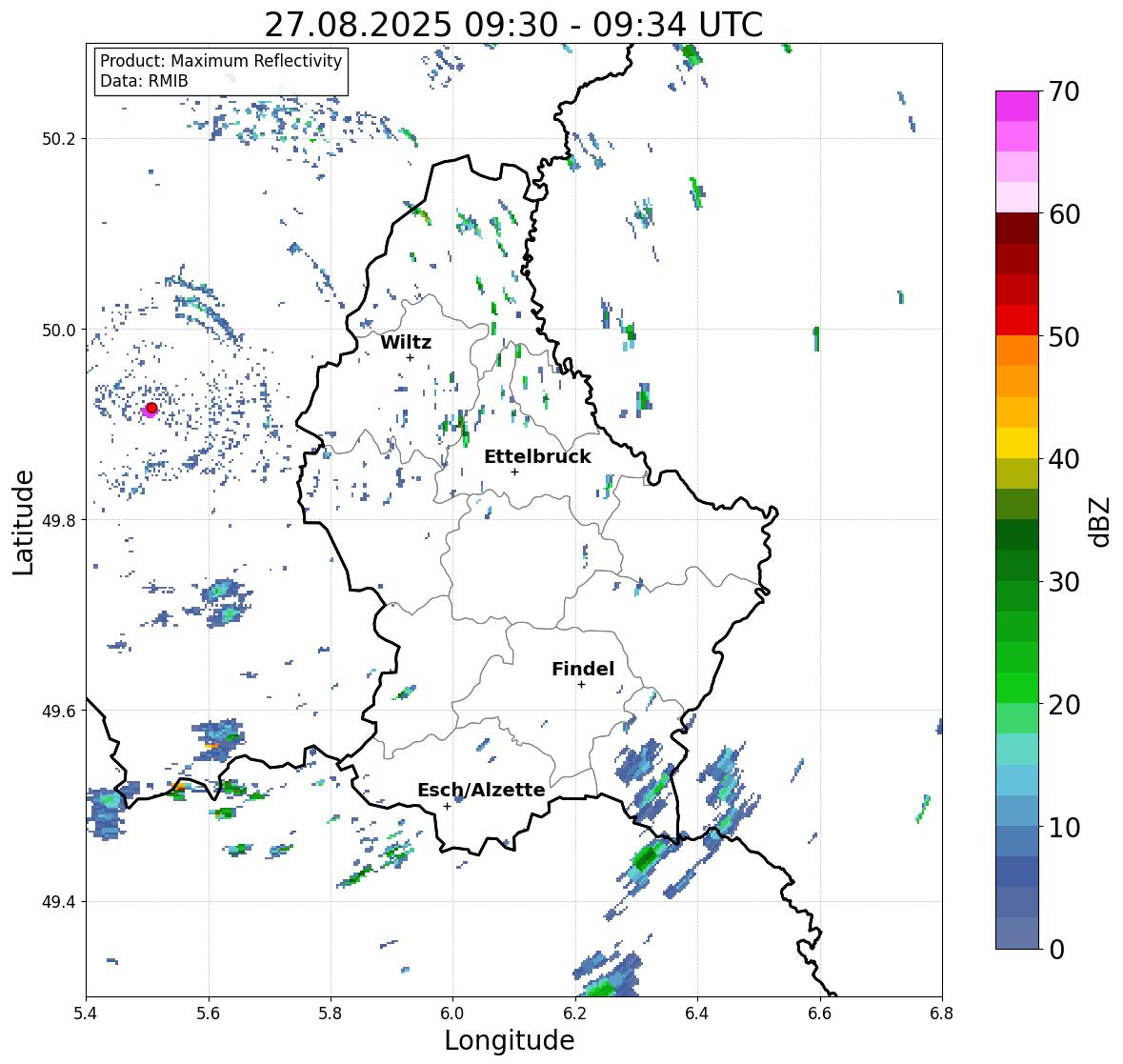The image size is (1123, 1064).
Task: Click the 50.2 latitude tick label
Action: pos(58,139)
